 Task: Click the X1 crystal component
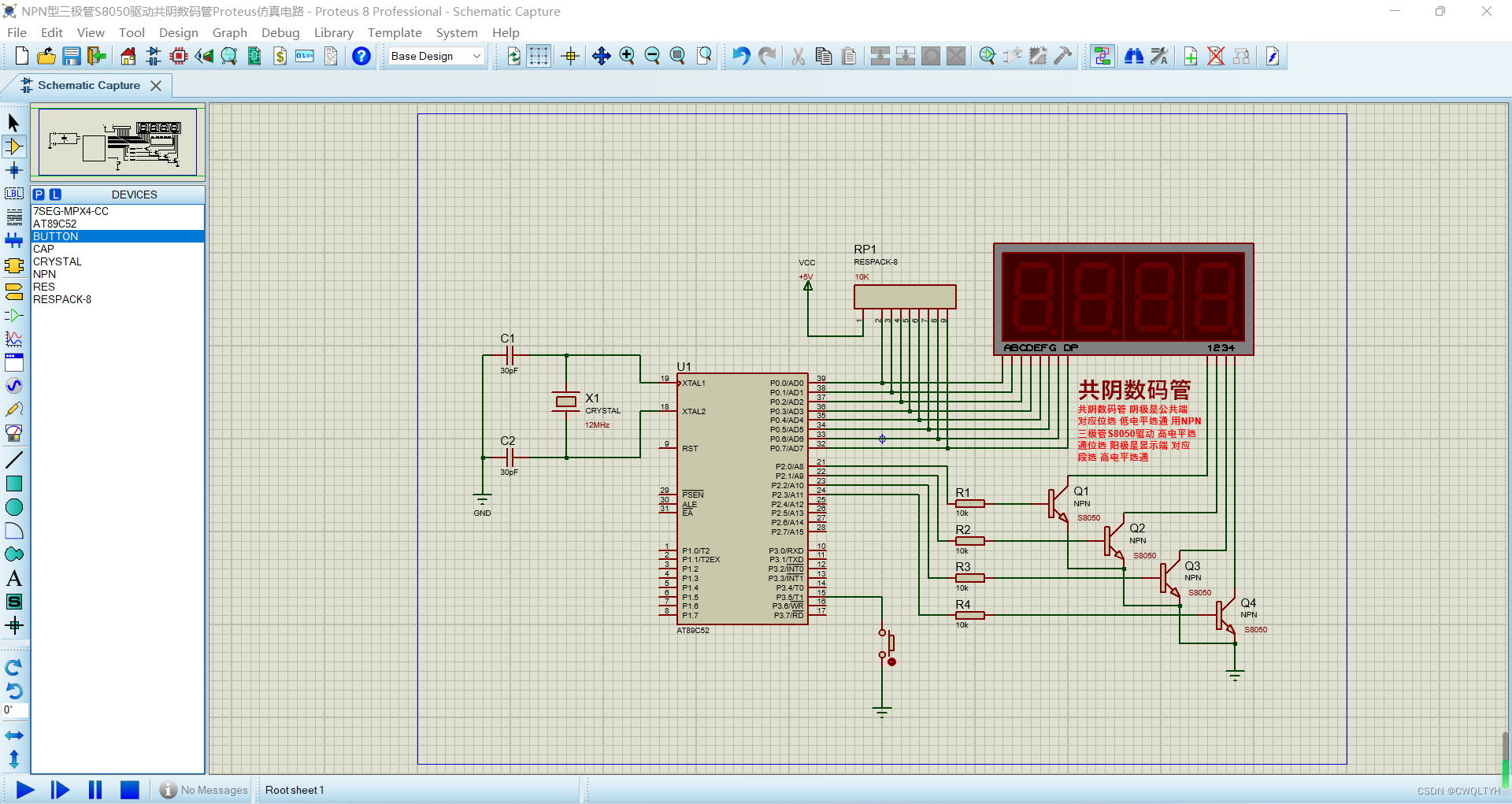coord(566,402)
